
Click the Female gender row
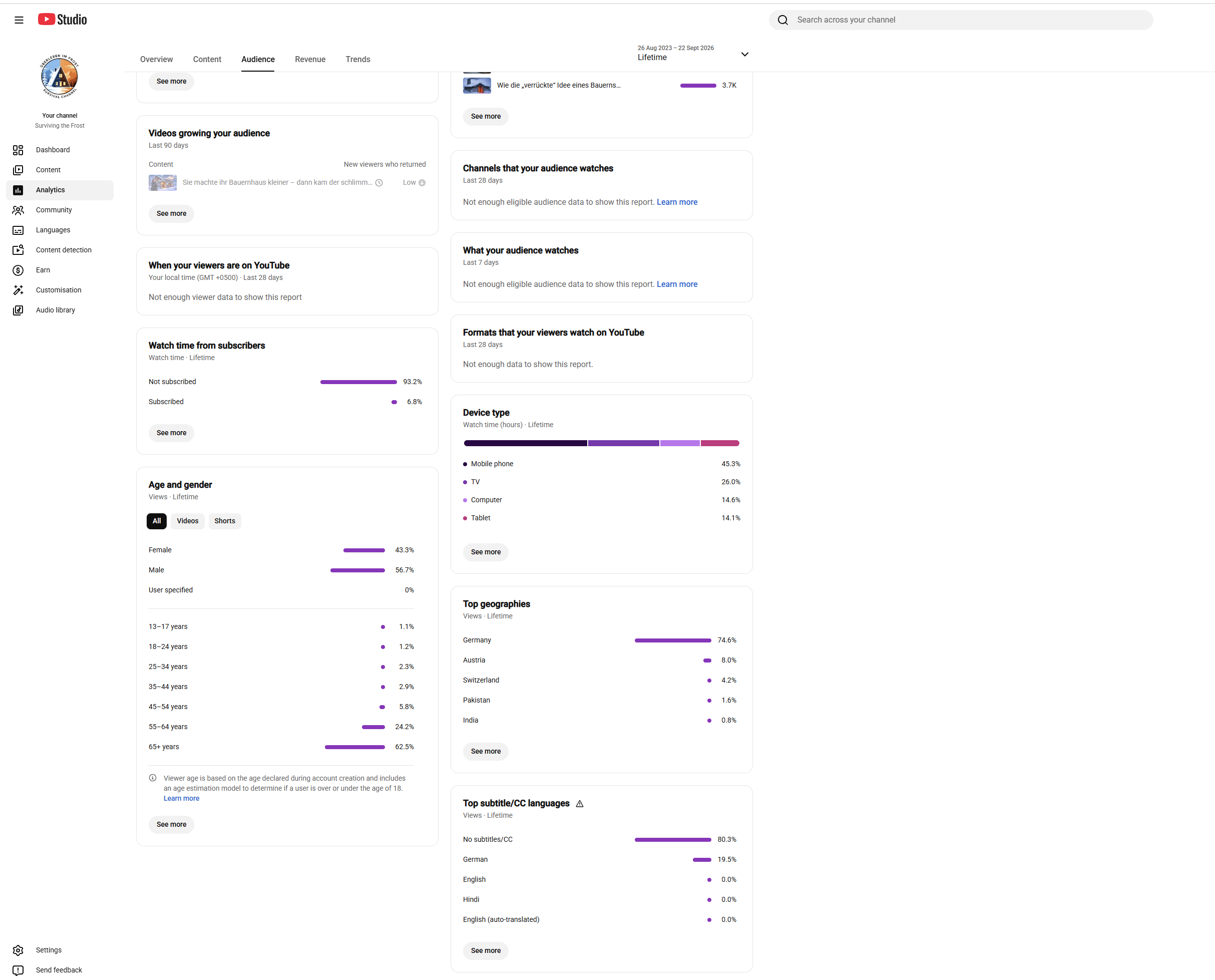coord(281,550)
